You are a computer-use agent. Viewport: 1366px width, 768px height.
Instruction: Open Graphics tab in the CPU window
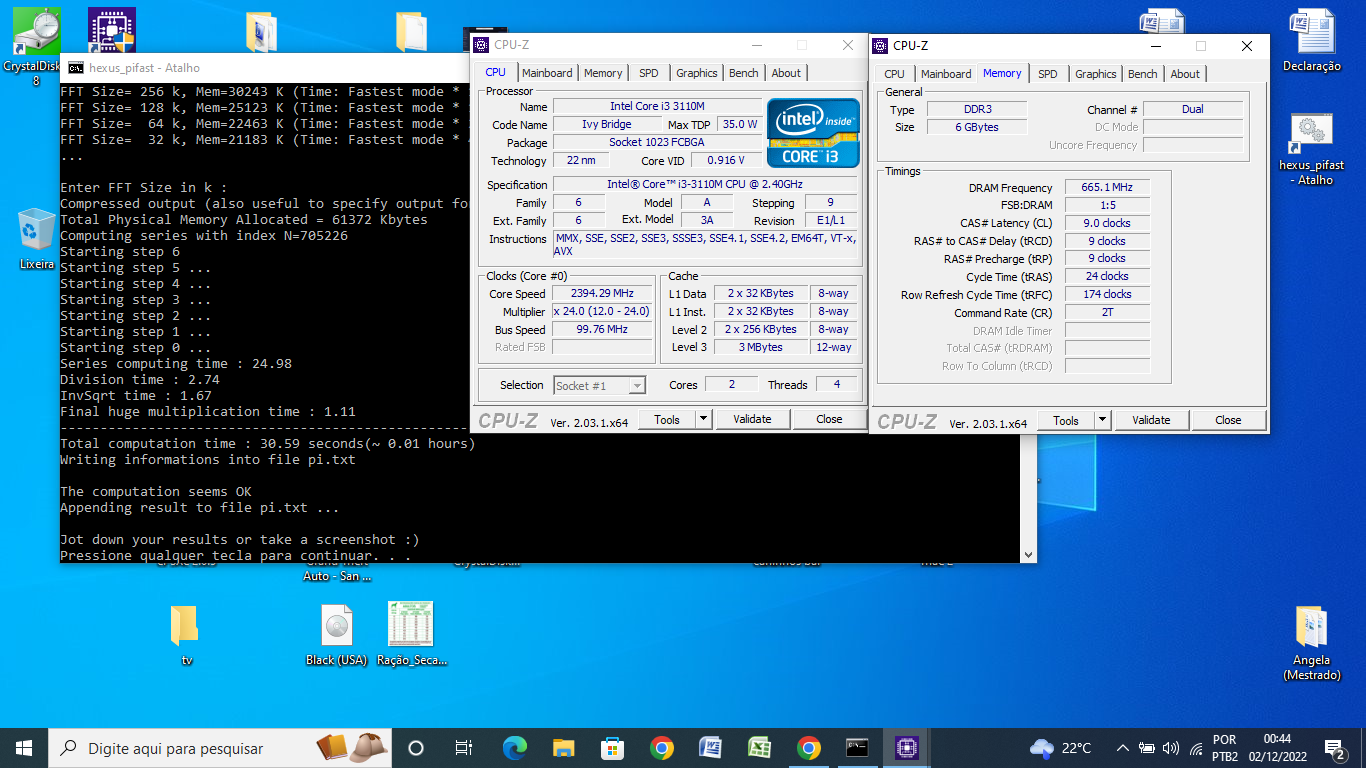[697, 73]
